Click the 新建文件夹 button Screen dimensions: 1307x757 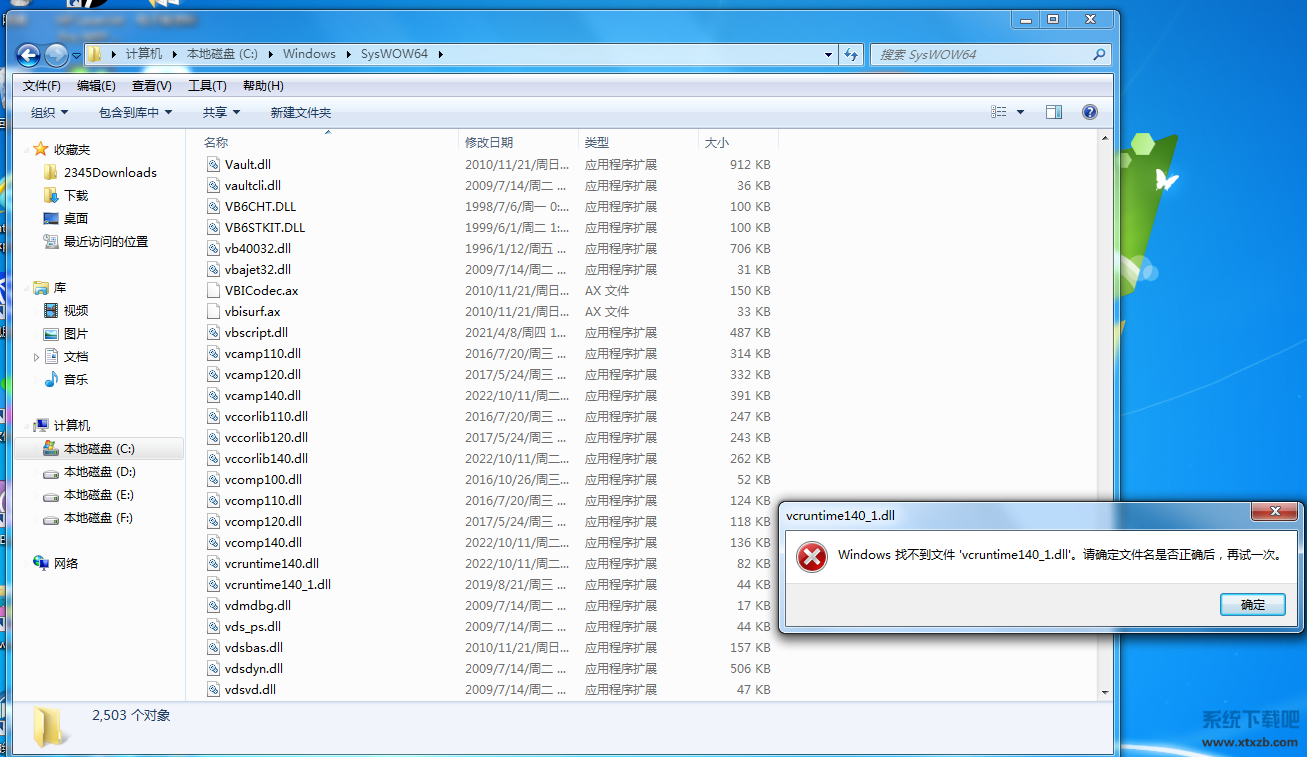[x=300, y=113]
